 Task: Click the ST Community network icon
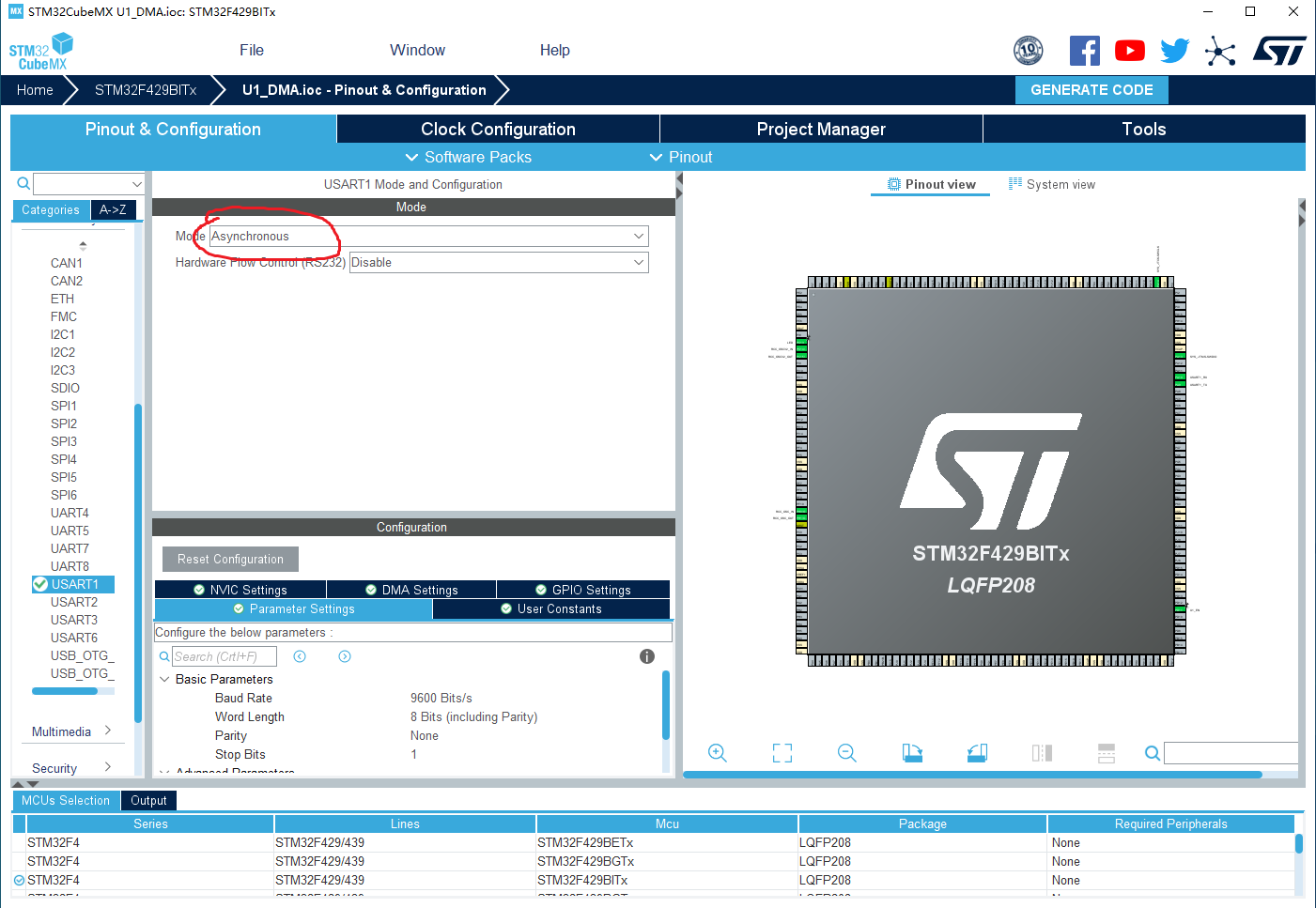(x=1220, y=50)
